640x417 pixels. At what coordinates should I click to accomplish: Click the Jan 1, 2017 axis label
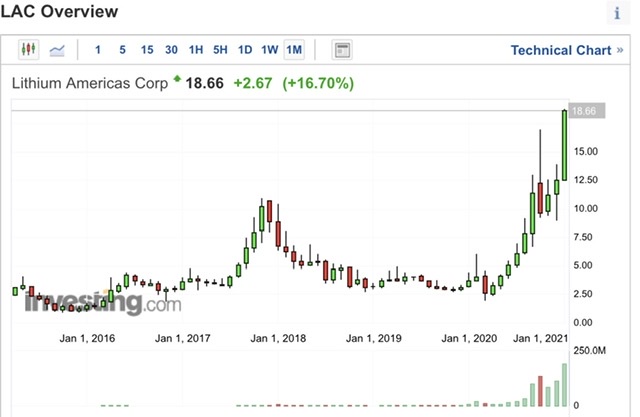(x=182, y=338)
